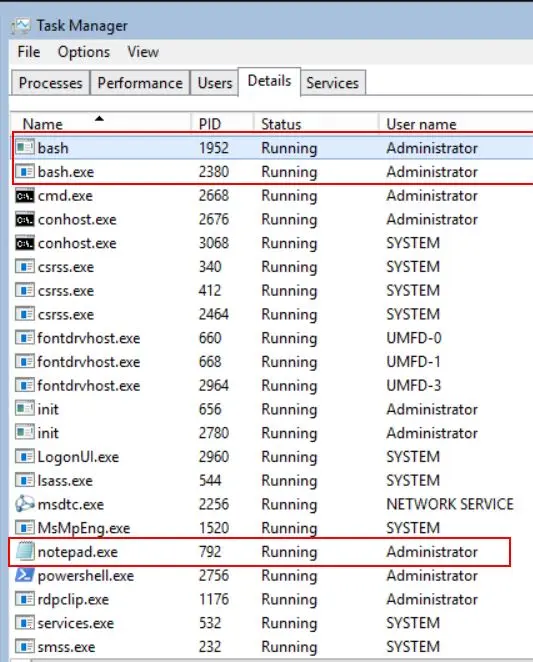
Task: Click the bash process icon, PID 1952
Action: pos(25,148)
